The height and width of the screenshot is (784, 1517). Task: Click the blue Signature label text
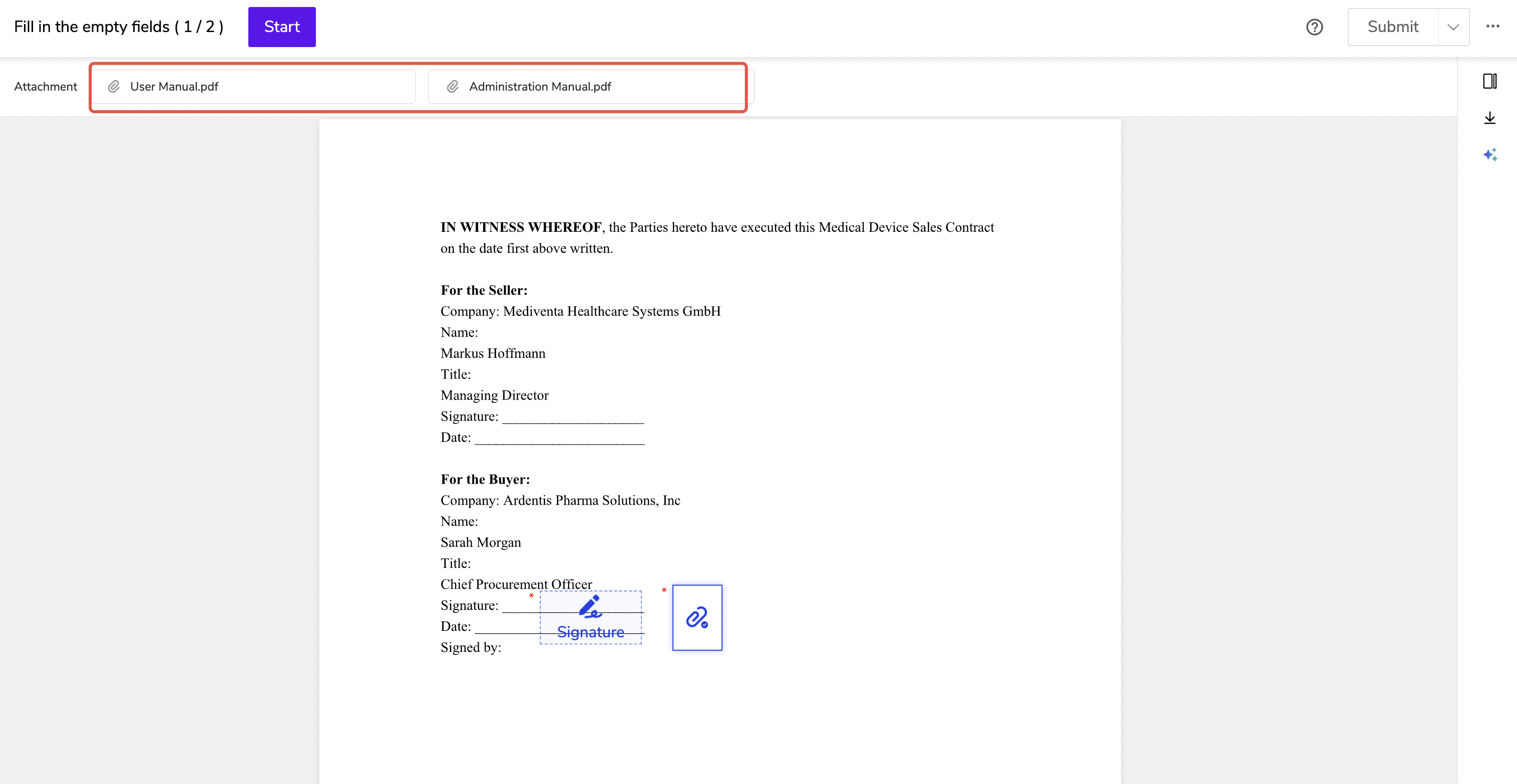coord(590,632)
